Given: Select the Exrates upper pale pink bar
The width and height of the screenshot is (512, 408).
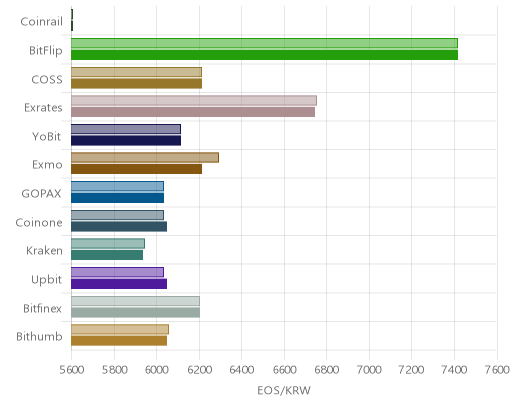Looking at the screenshot, I should click(x=194, y=101).
